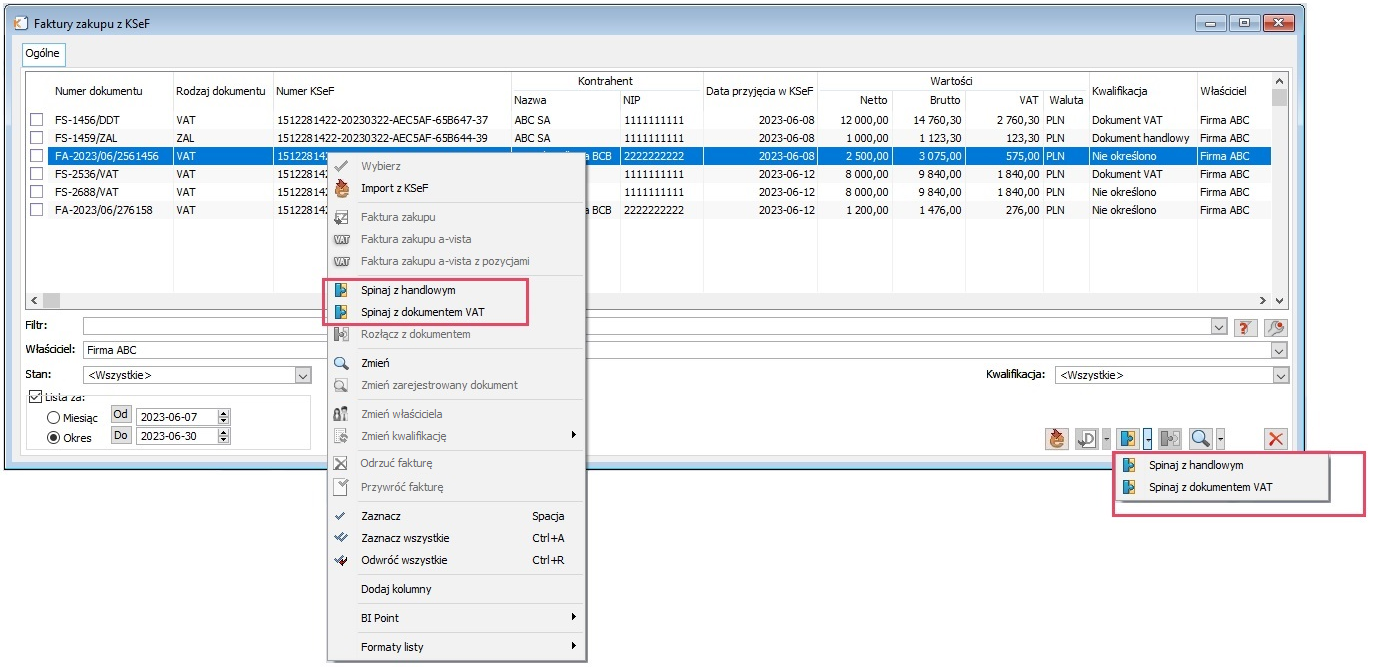
Task: Choose Spinaj z dokumentem VAT in context menu
Action: [x=456, y=312]
